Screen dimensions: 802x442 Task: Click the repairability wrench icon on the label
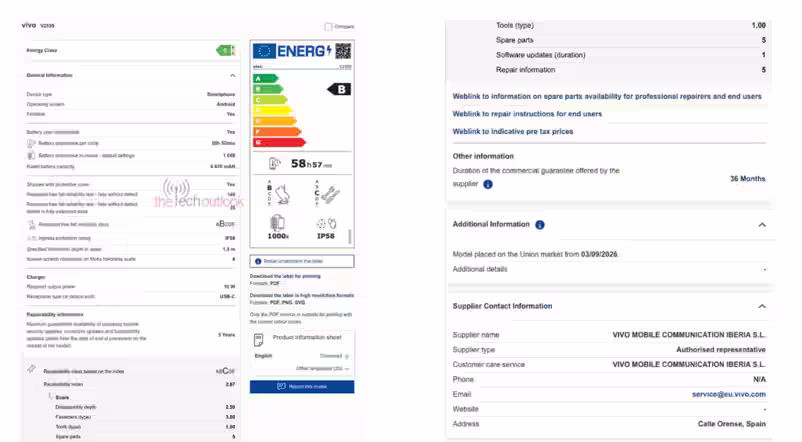[330, 194]
